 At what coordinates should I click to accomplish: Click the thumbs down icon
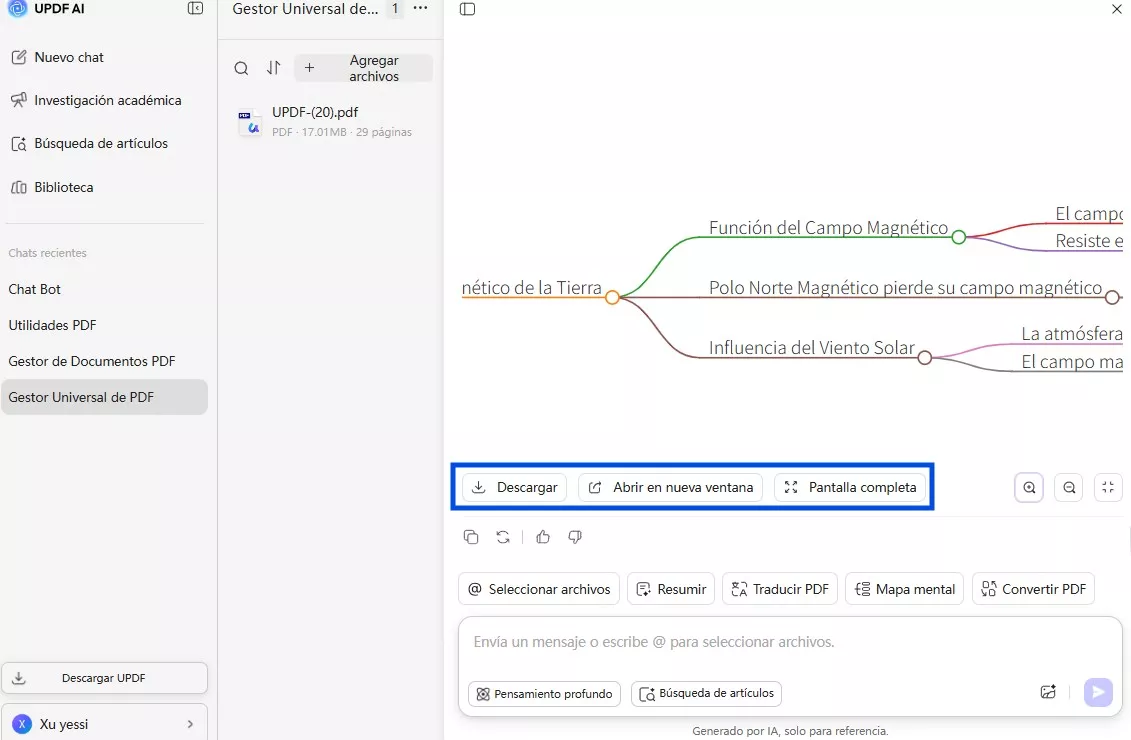point(575,537)
